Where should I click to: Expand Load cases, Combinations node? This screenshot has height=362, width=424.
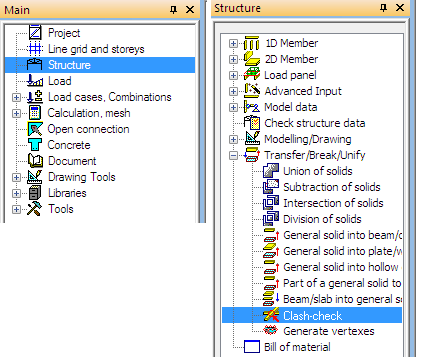(16, 97)
